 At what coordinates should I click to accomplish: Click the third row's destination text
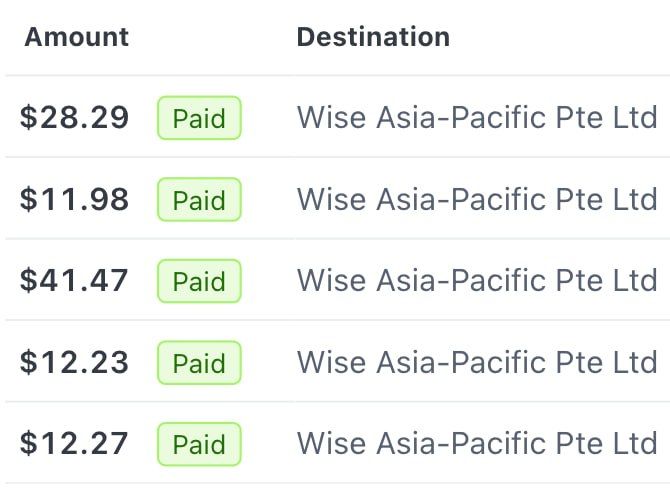click(x=477, y=281)
